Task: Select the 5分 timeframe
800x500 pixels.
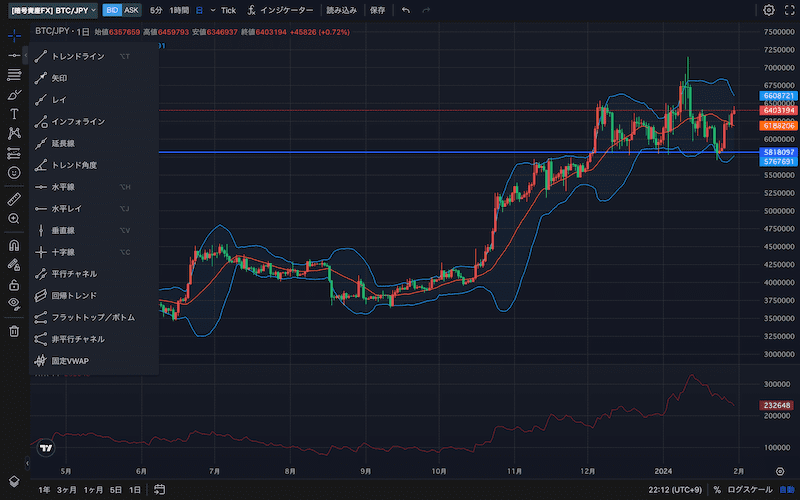Action: [x=156, y=10]
